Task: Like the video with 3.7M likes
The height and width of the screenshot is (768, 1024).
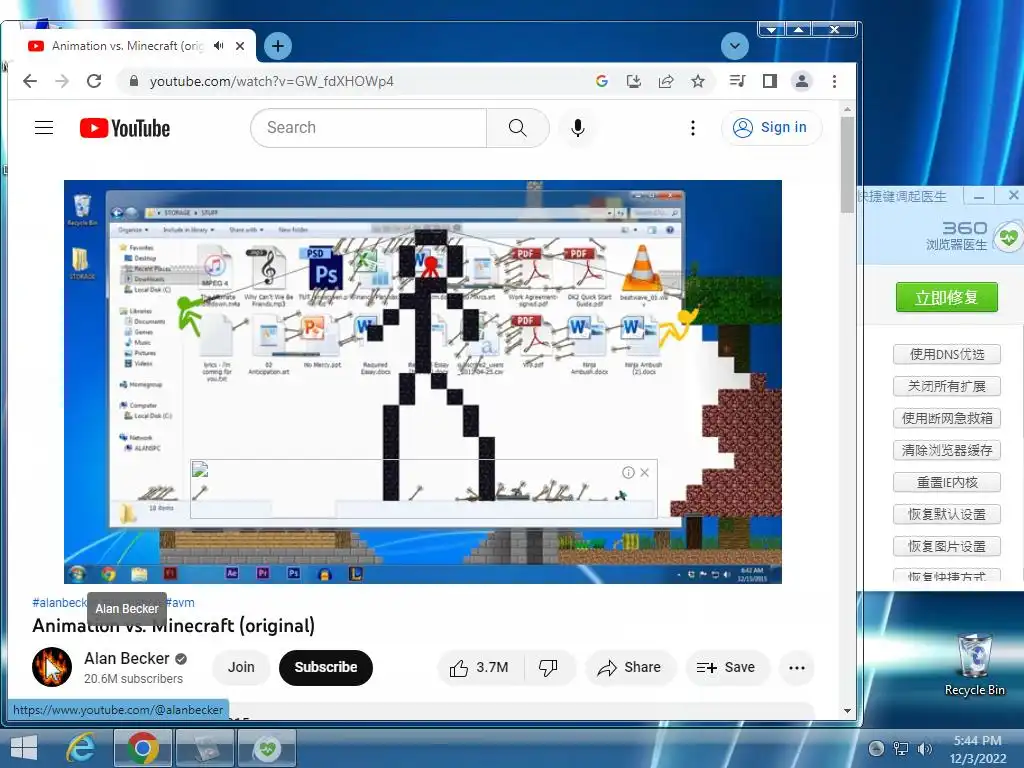Action: coord(479,667)
